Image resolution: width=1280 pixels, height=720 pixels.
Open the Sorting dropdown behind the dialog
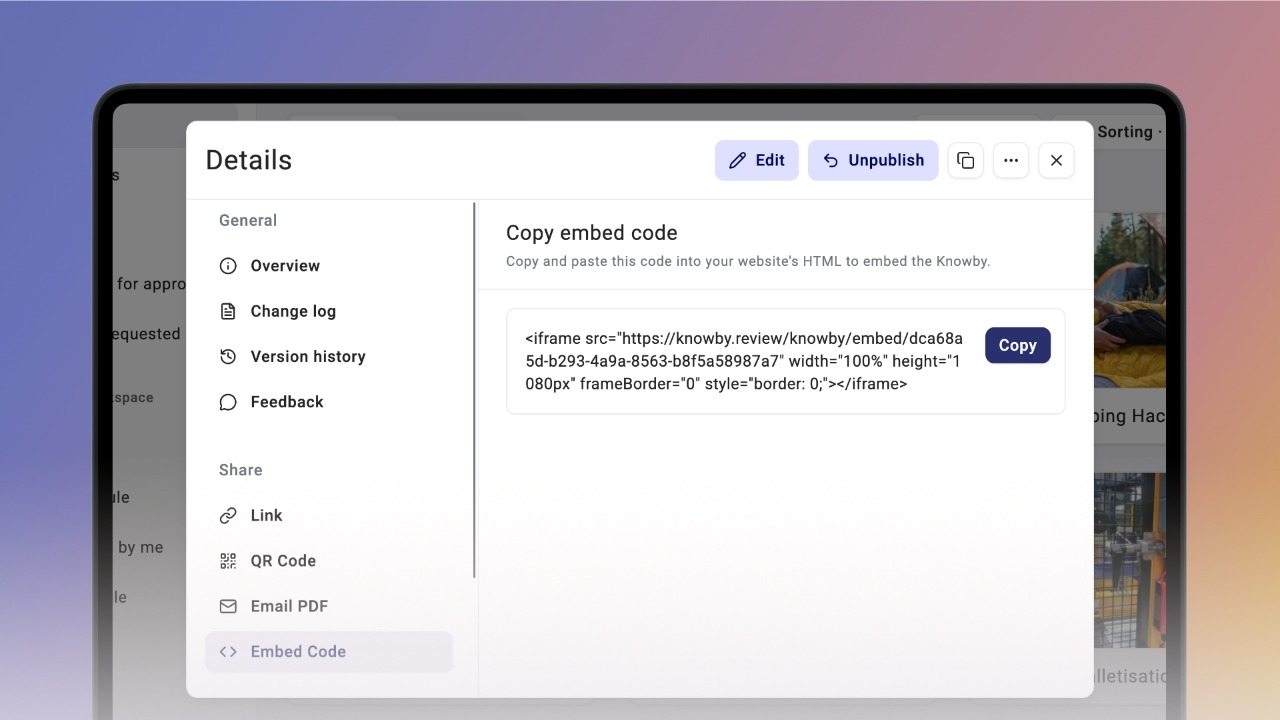(x=1130, y=132)
